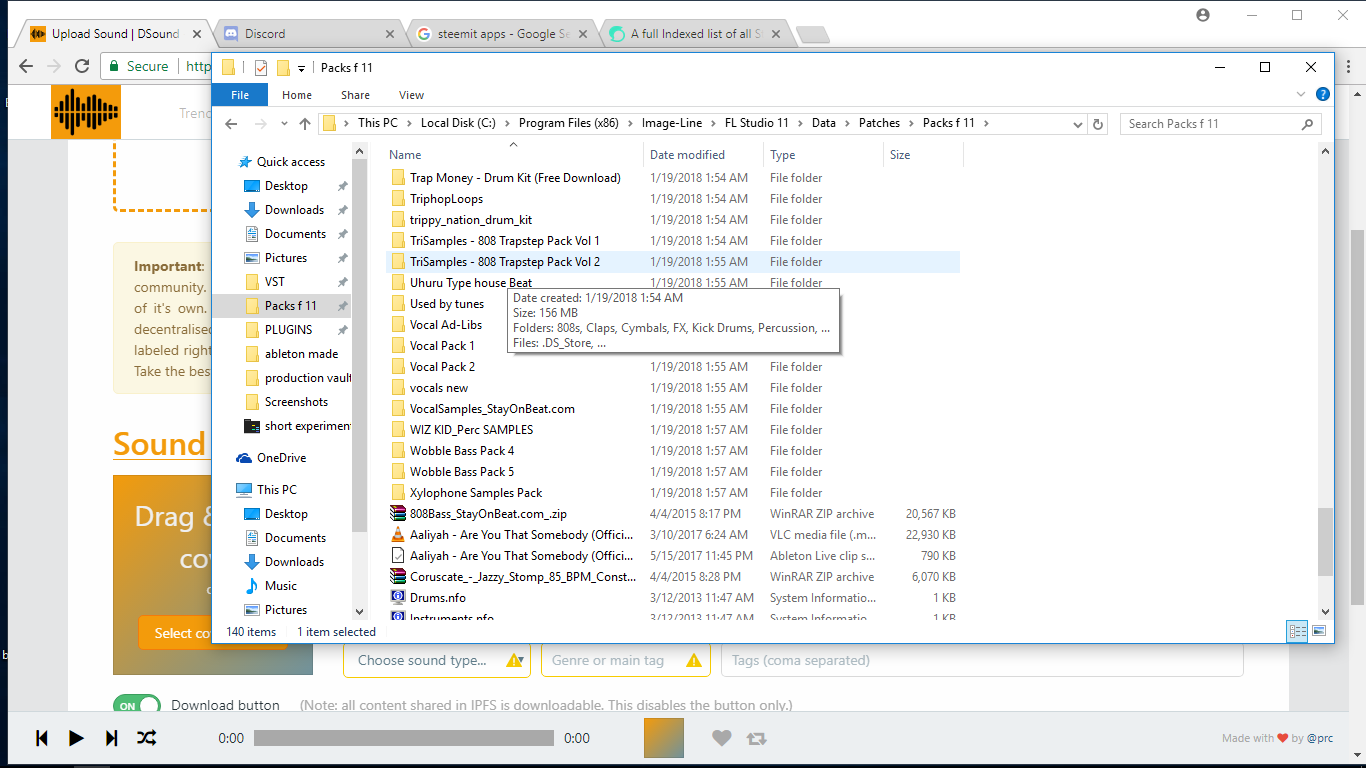Like the track using the heart icon
The width and height of the screenshot is (1366, 768).
pyautogui.click(x=722, y=738)
